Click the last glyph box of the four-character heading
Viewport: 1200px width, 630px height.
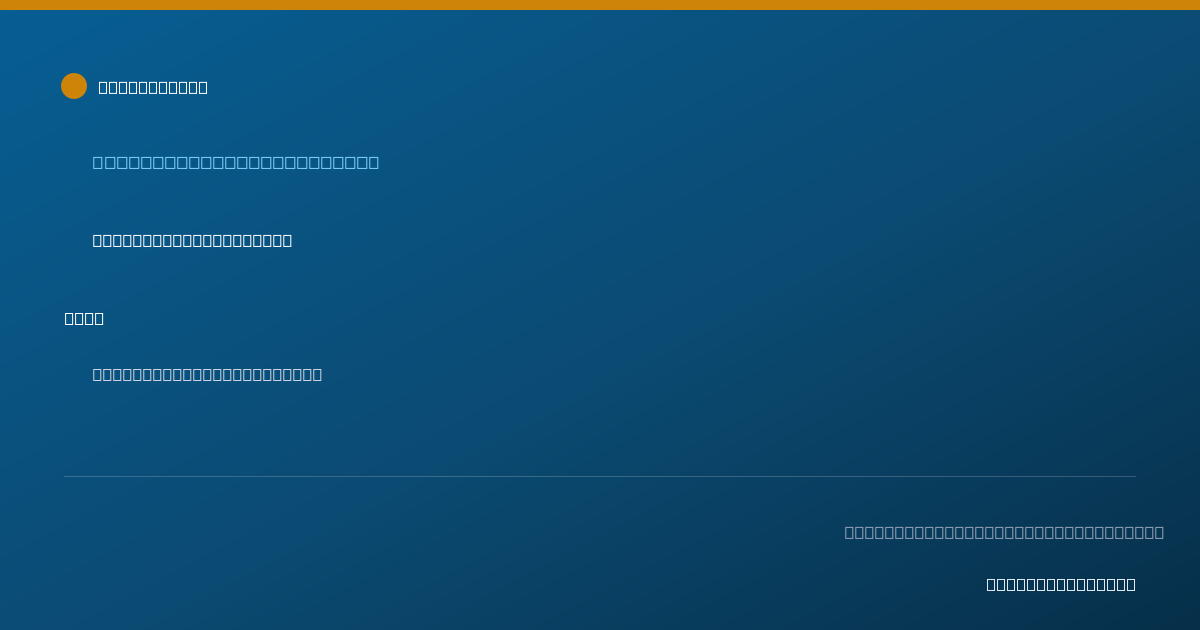[99, 318]
